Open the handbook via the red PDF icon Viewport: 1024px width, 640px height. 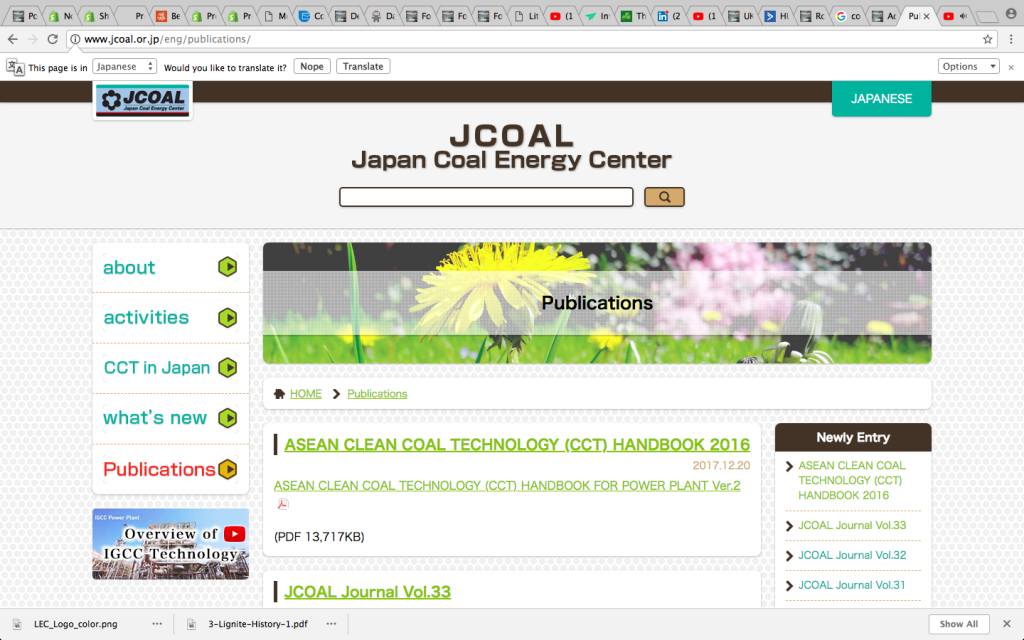pos(283,504)
